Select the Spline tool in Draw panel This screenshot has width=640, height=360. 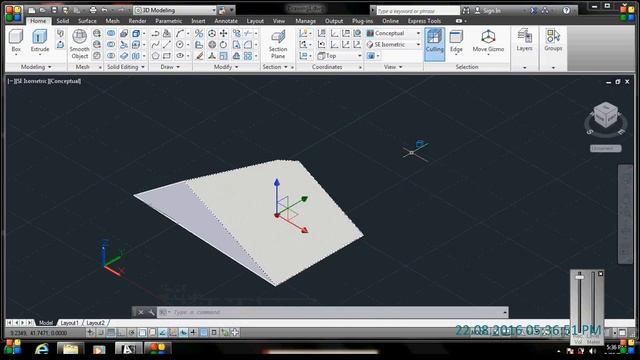pos(156,44)
